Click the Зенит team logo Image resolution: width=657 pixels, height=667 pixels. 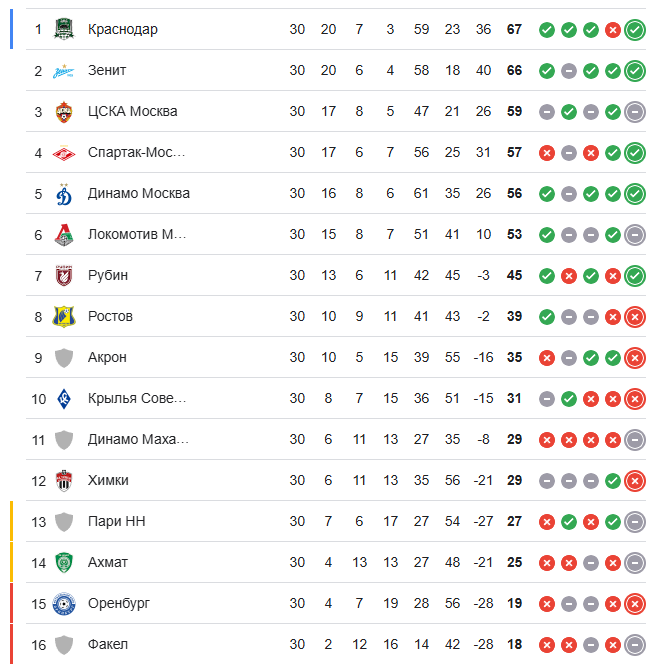tap(64, 71)
